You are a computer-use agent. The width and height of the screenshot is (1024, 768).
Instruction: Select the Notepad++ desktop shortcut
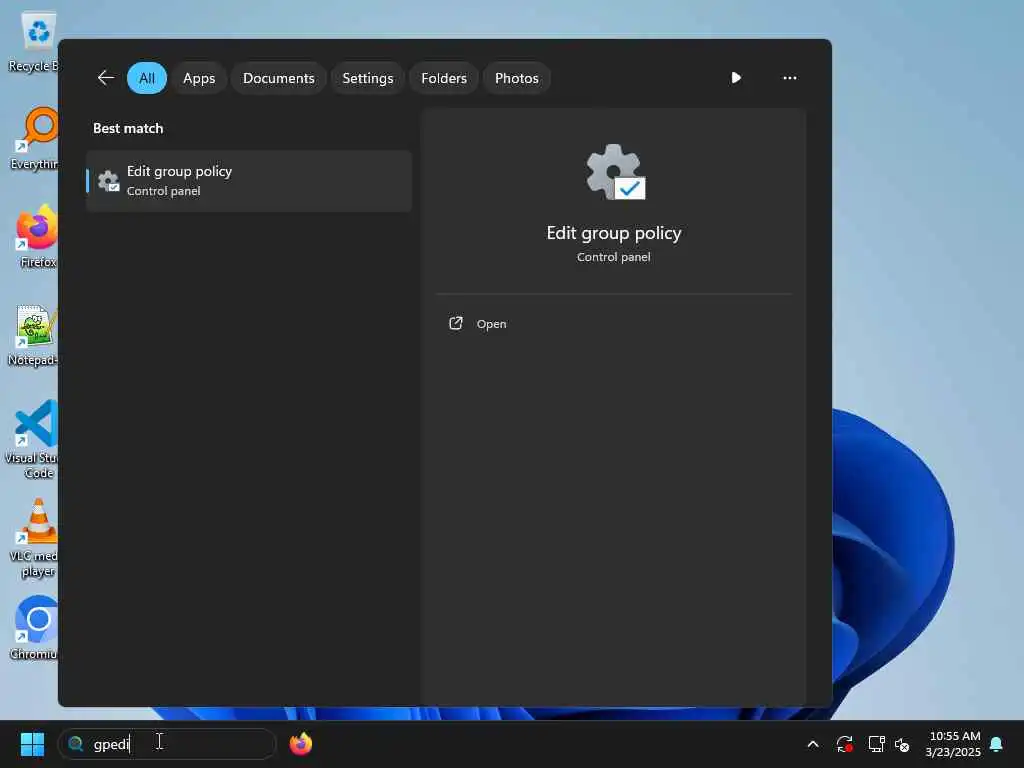tap(33, 336)
